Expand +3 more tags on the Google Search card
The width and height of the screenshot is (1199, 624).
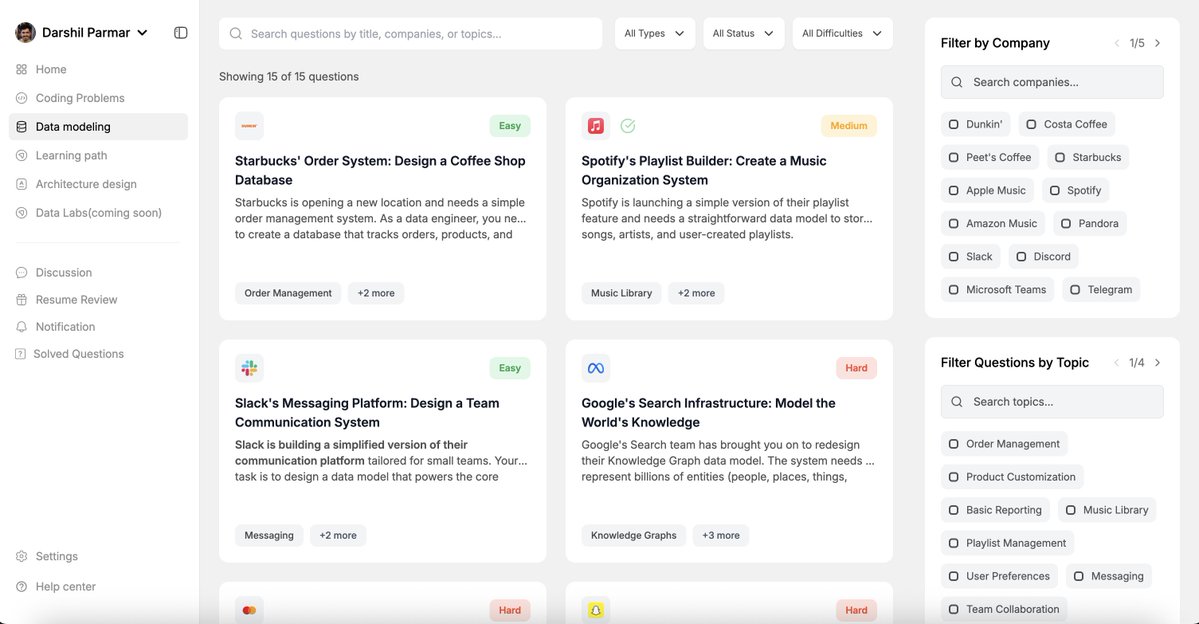[721, 535]
